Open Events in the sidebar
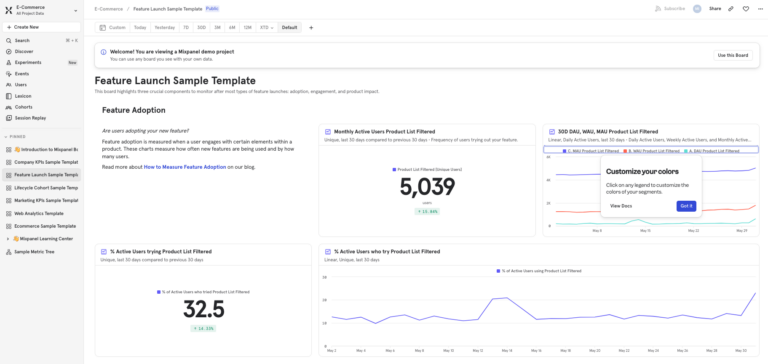Viewport: 768px width, 364px height. [42, 74]
